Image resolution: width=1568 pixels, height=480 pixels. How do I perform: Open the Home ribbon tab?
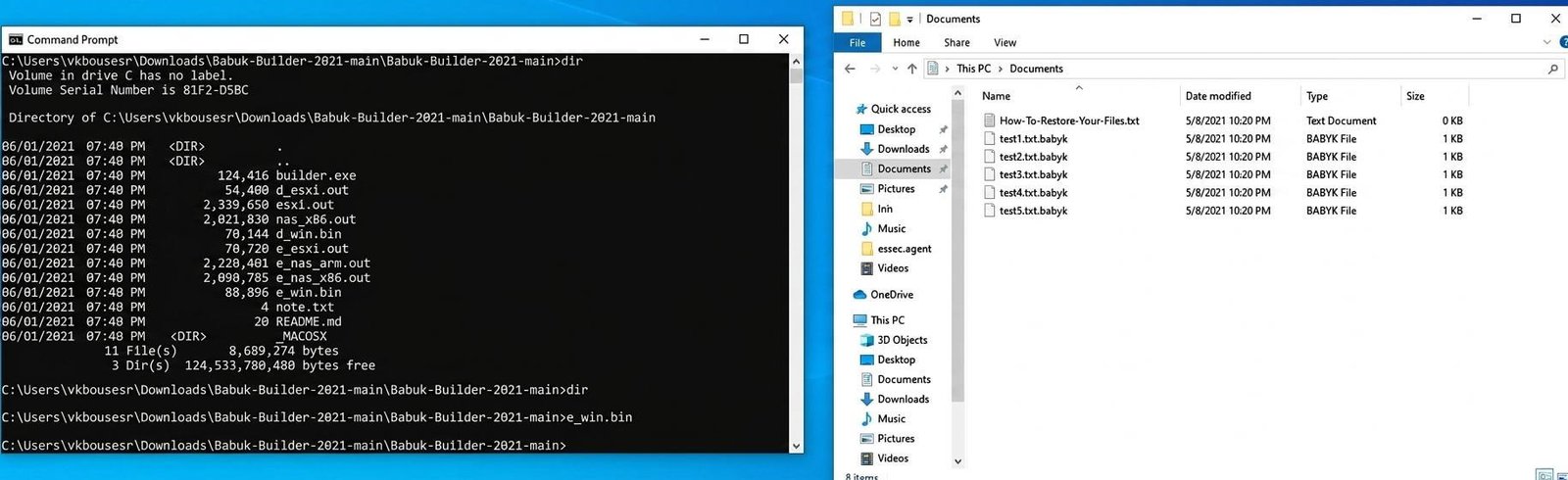[906, 42]
